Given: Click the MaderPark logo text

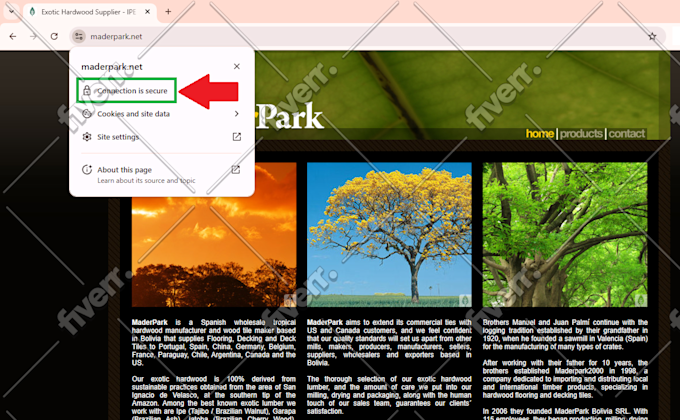Looking at the screenshot, I should [290, 116].
